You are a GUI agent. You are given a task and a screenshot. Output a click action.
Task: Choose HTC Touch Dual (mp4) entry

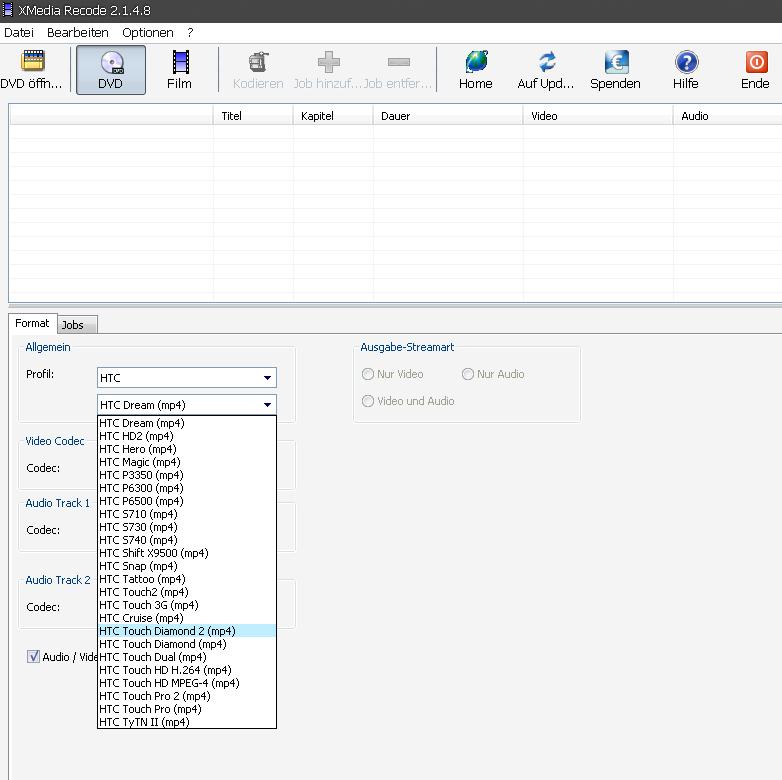pyautogui.click(x=187, y=656)
